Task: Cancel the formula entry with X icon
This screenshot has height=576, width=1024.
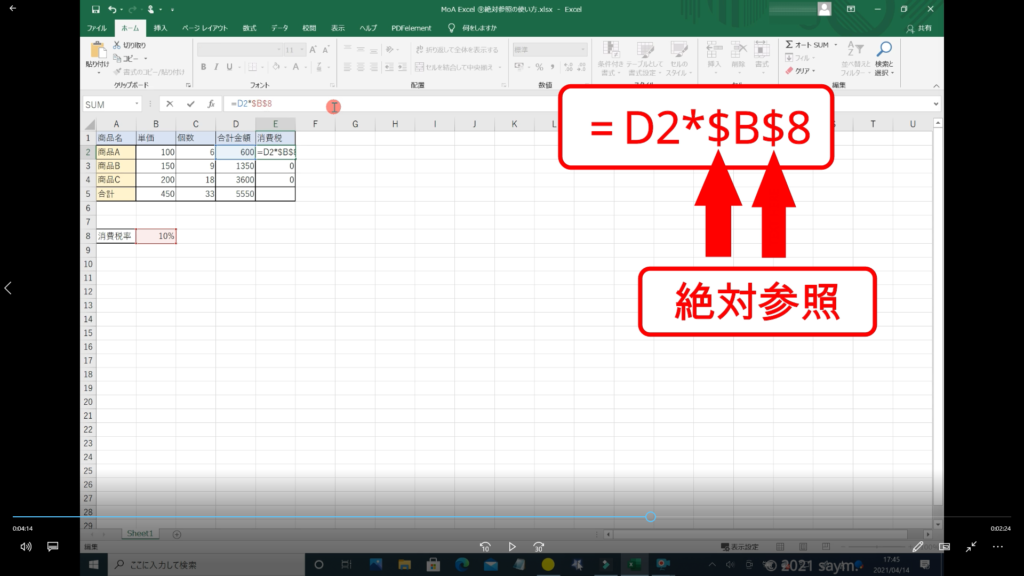Action: pos(170,104)
